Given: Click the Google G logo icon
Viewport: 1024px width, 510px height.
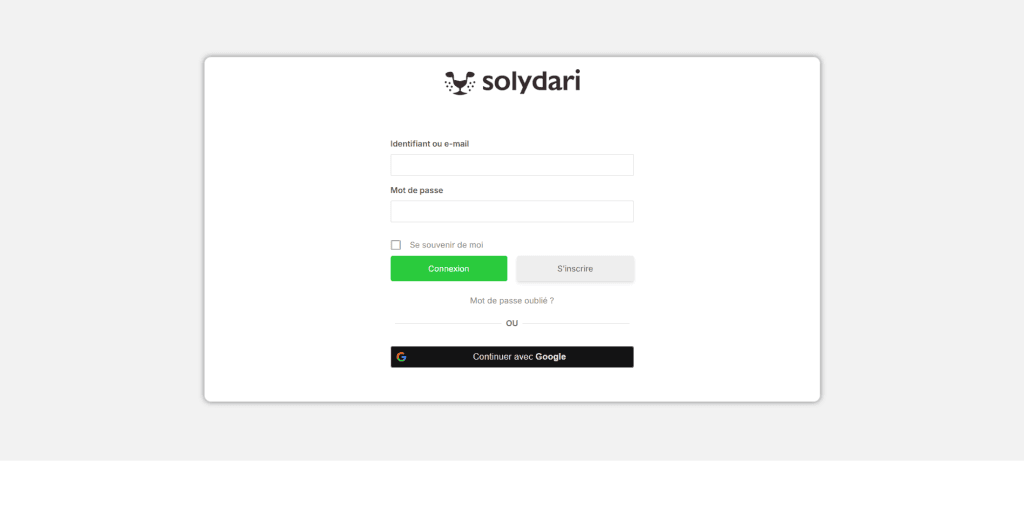Looking at the screenshot, I should pos(402,357).
